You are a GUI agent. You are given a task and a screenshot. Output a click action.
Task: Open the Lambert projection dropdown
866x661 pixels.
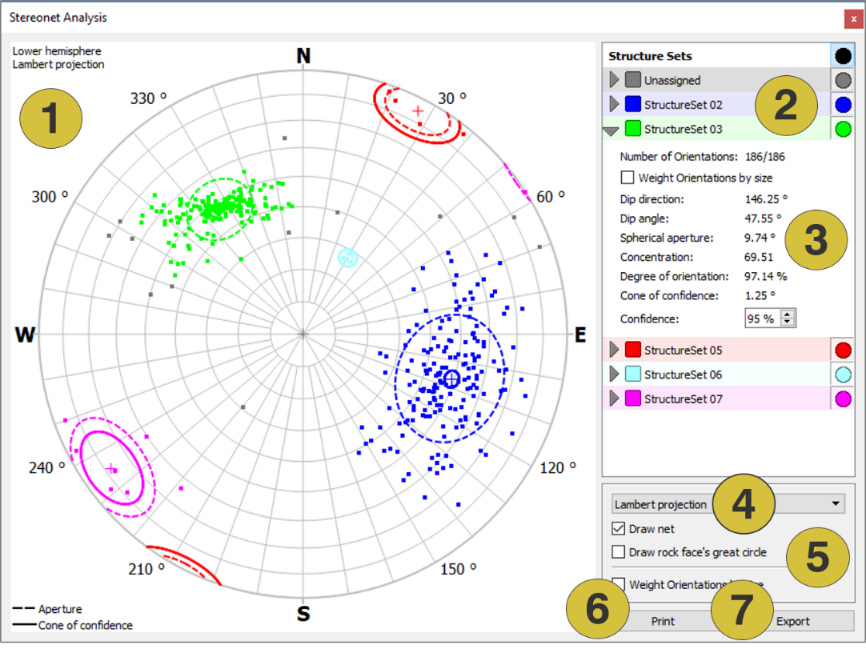coord(728,504)
